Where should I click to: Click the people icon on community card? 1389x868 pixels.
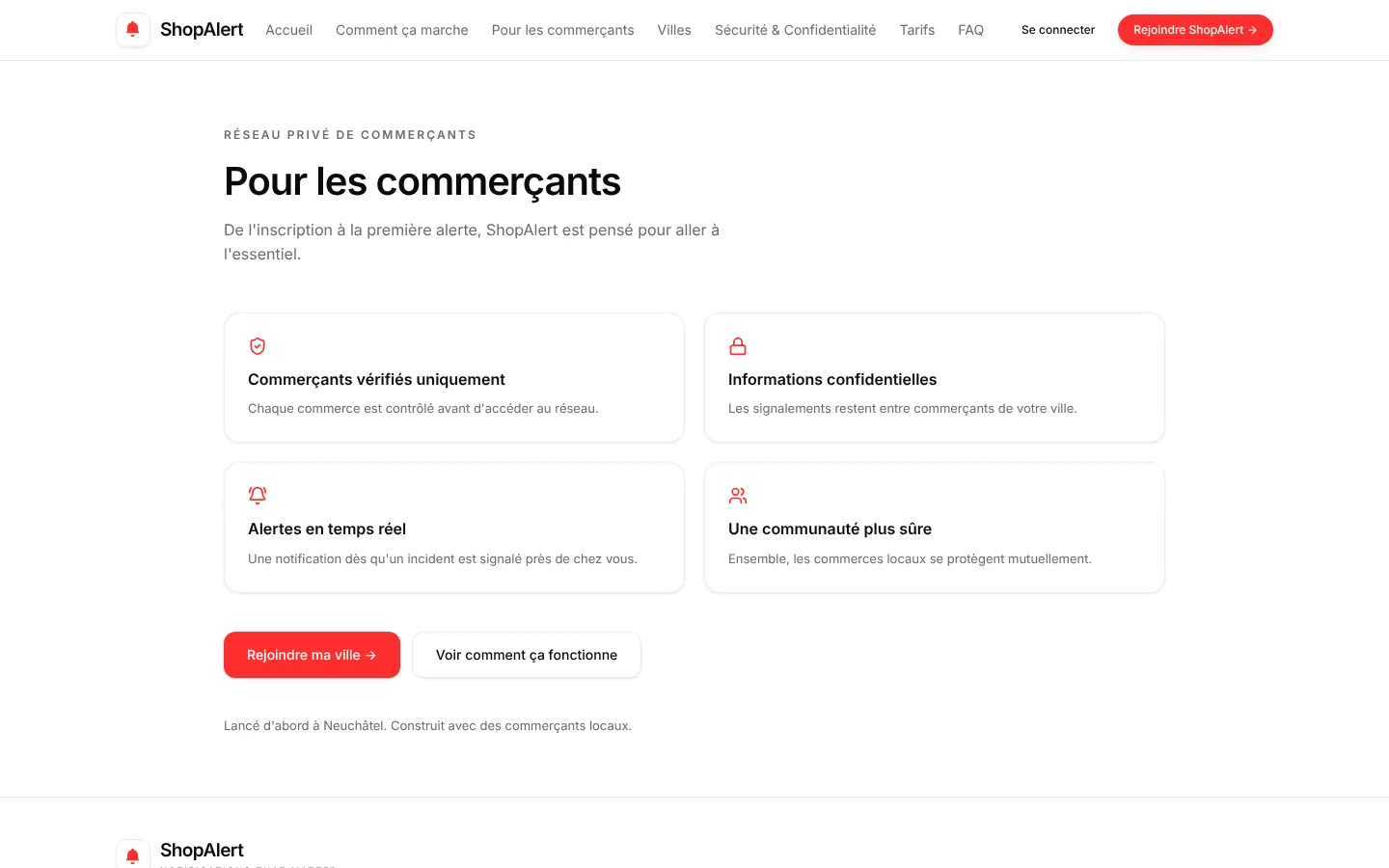tap(738, 496)
